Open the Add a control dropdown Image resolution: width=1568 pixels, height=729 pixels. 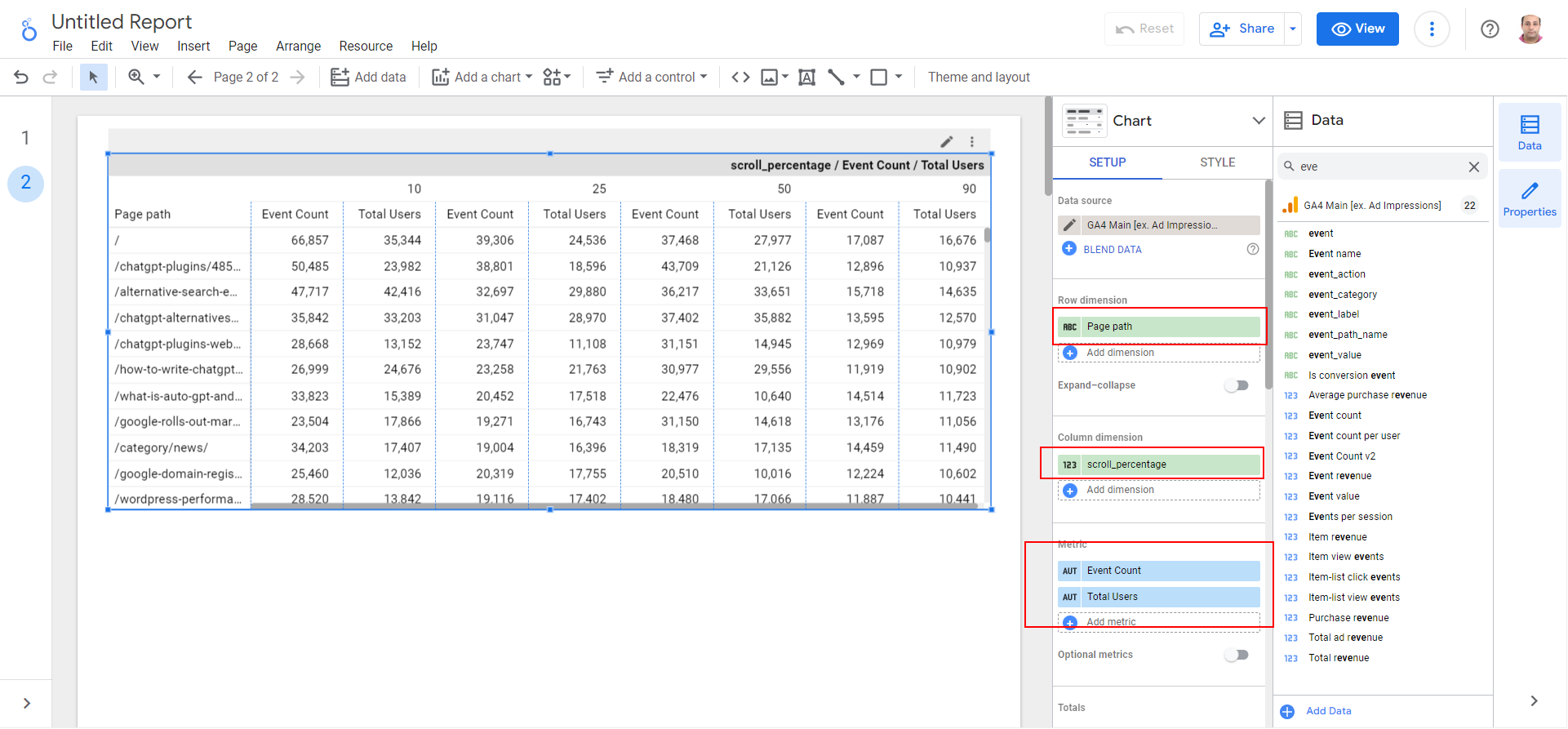click(x=651, y=77)
